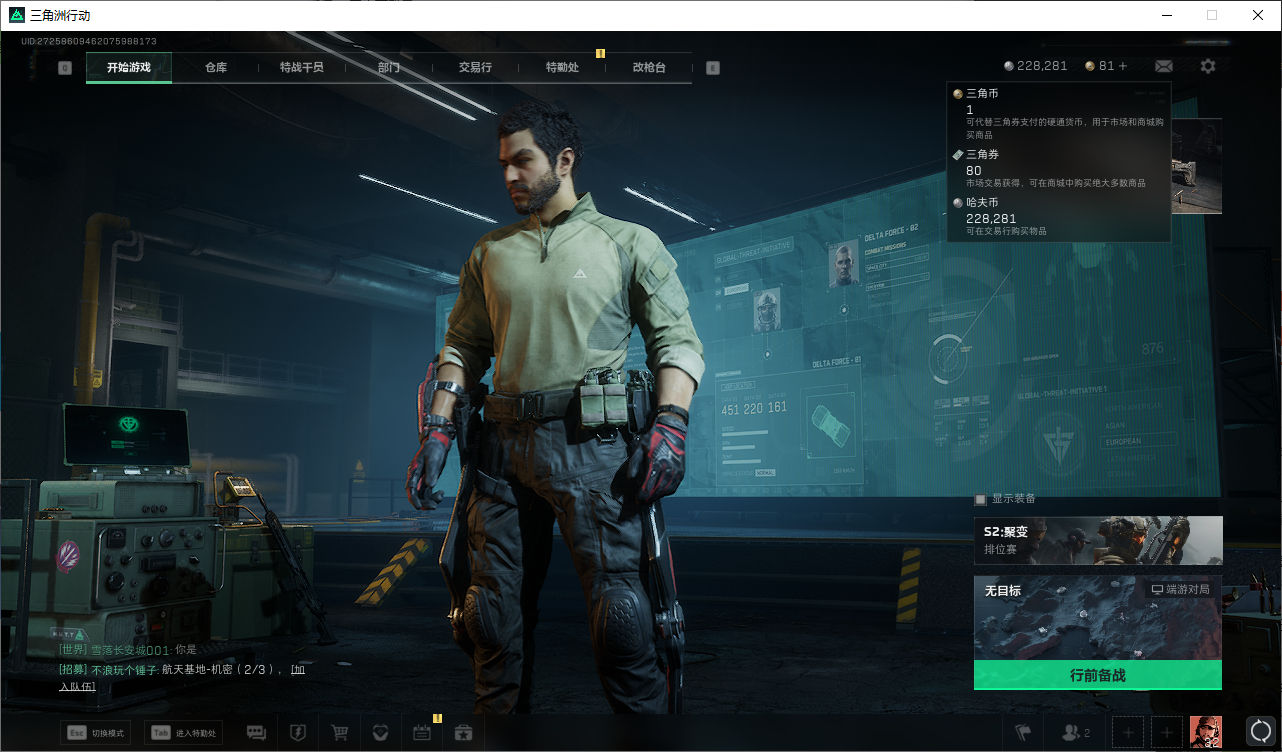This screenshot has height=752, width=1282.
Task: Open the friends icon showing 2
Action: coord(1075,733)
